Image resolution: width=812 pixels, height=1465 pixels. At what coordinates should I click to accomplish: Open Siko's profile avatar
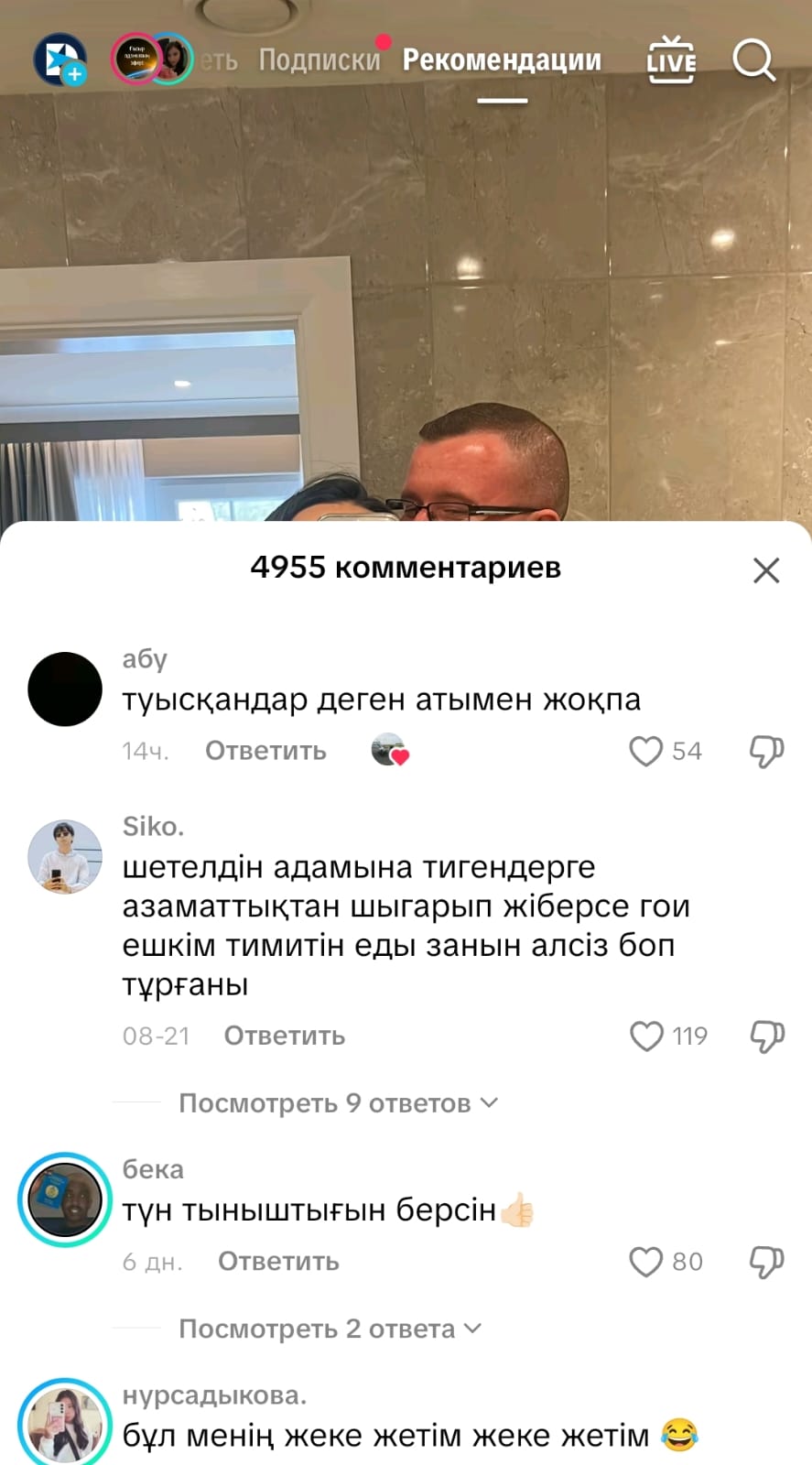coord(65,857)
